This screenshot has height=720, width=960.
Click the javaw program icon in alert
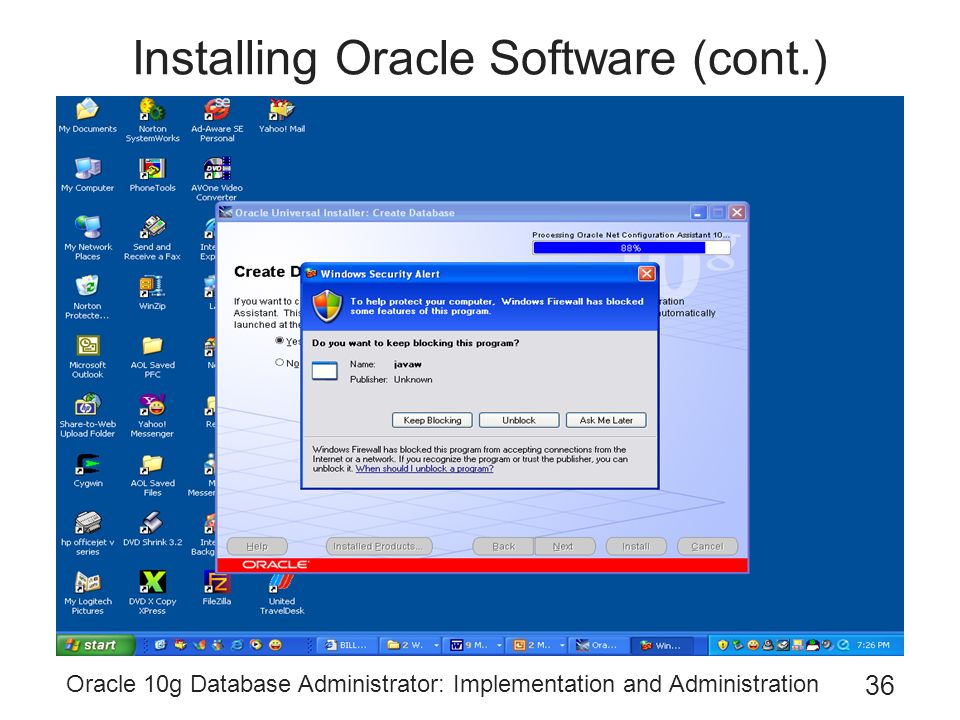pyautogui.click(x=324, y=370)
